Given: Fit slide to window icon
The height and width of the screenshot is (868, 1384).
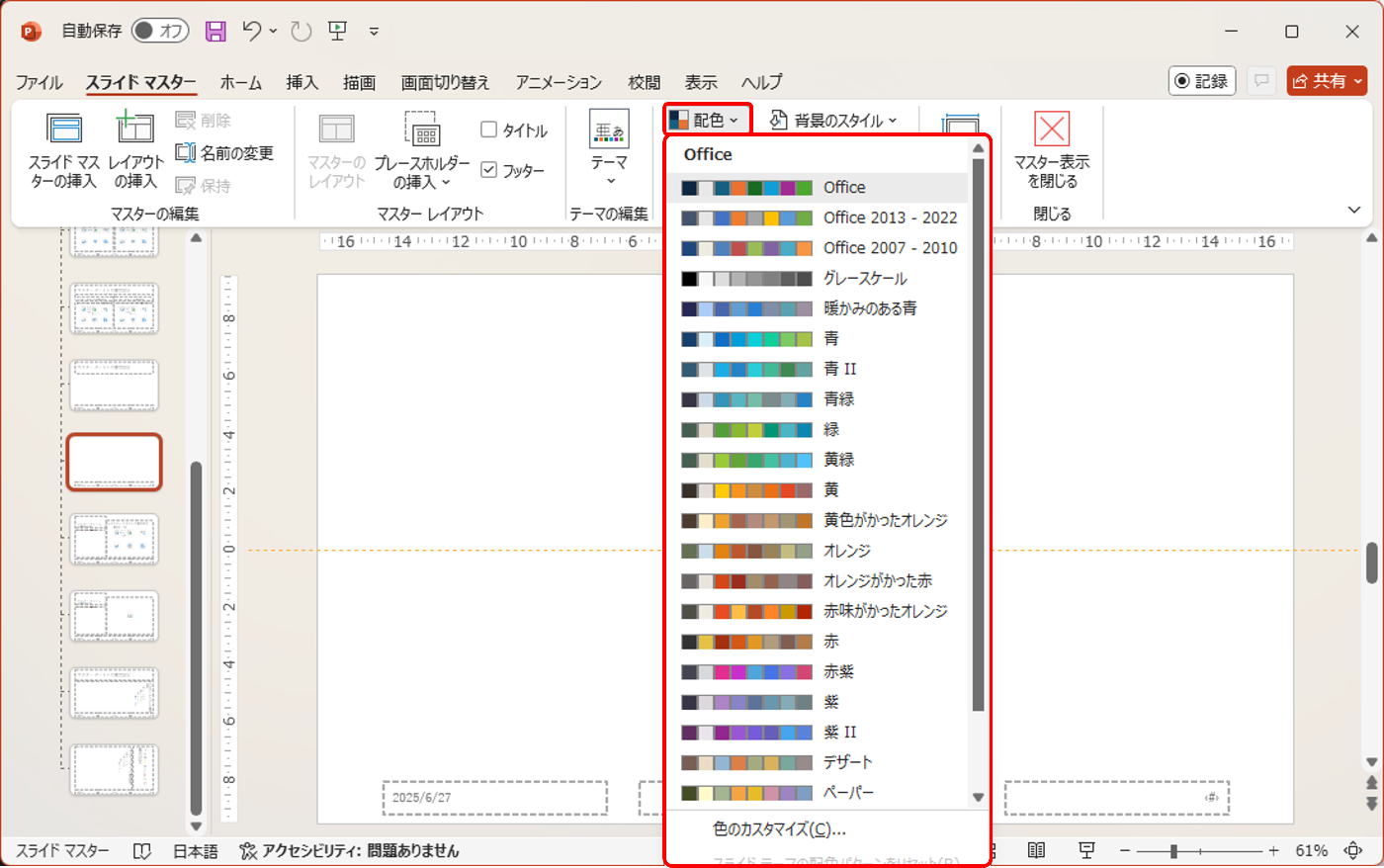Looking at the screenshot, I should pyautogui.click(x=1353, y=851).
